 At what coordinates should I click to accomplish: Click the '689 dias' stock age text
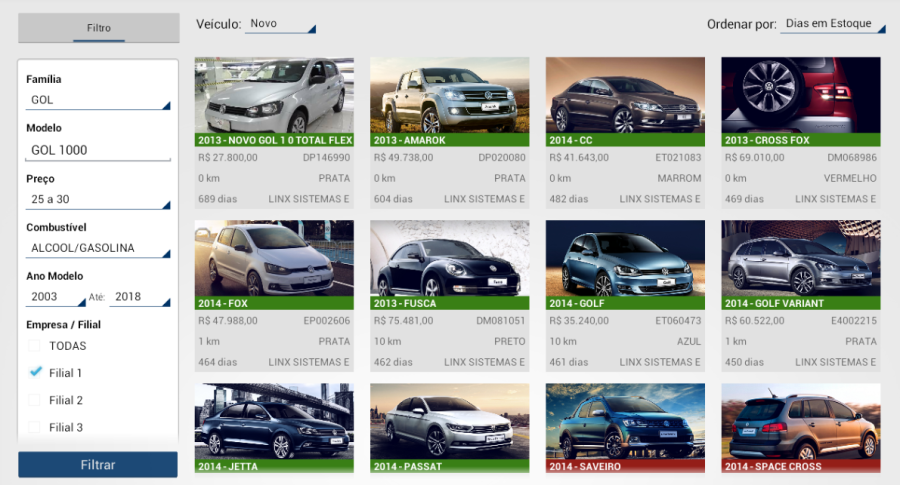pyautogui.click(x=218, y=199)
